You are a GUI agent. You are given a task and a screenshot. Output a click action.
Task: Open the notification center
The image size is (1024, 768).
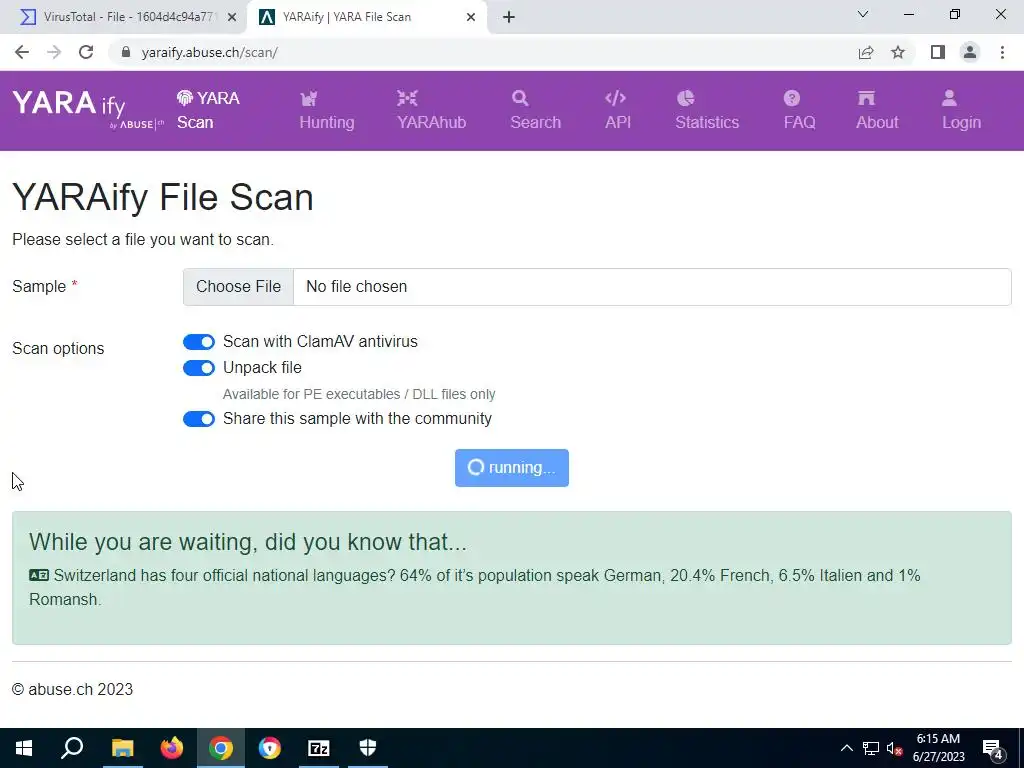tap(992, 748)
